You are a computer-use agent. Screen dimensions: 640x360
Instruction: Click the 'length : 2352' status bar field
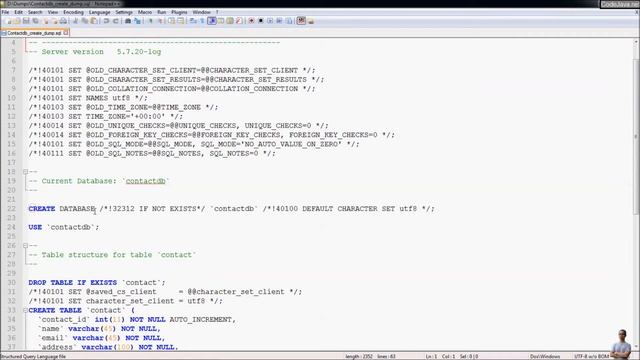click(359, 356)
